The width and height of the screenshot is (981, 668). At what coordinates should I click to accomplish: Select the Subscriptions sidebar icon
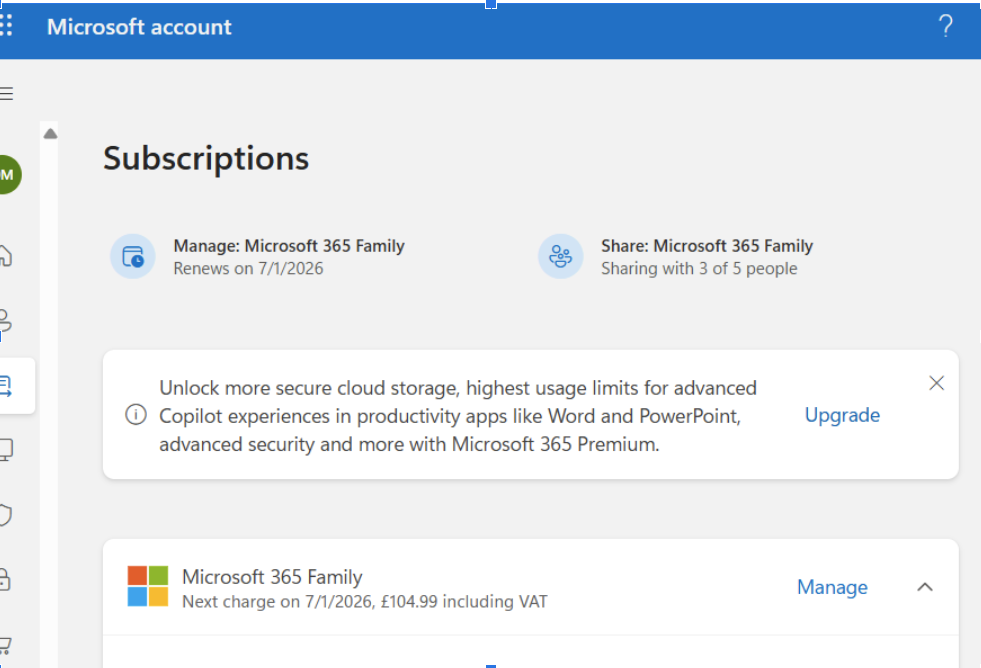(x=8, y=386)
